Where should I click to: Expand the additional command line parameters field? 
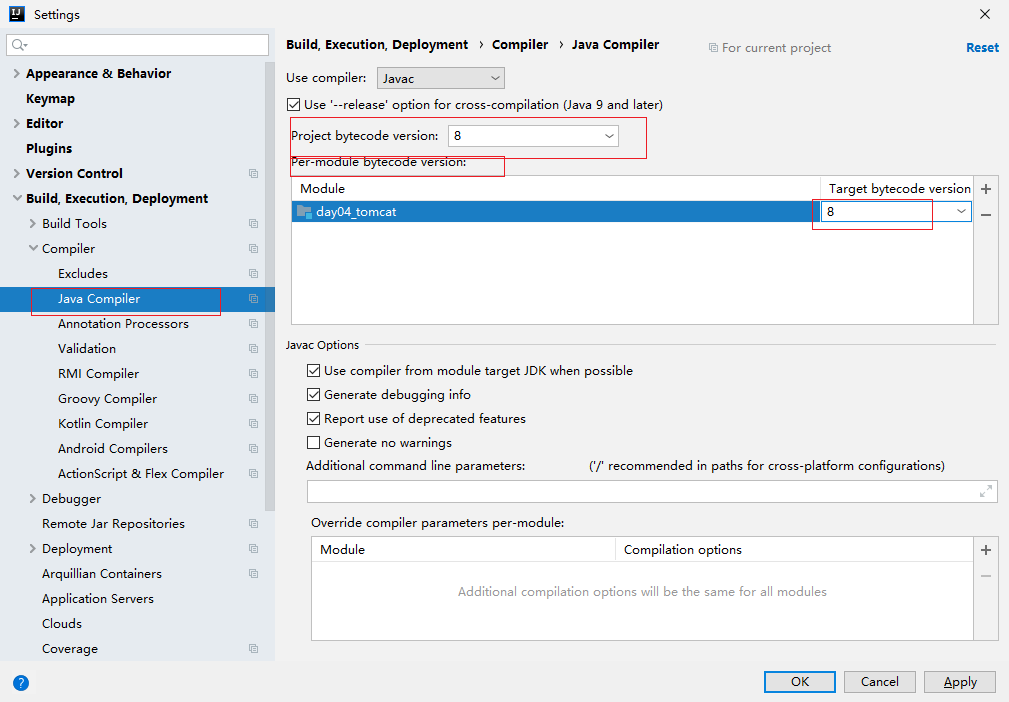[x=986, y=491]
